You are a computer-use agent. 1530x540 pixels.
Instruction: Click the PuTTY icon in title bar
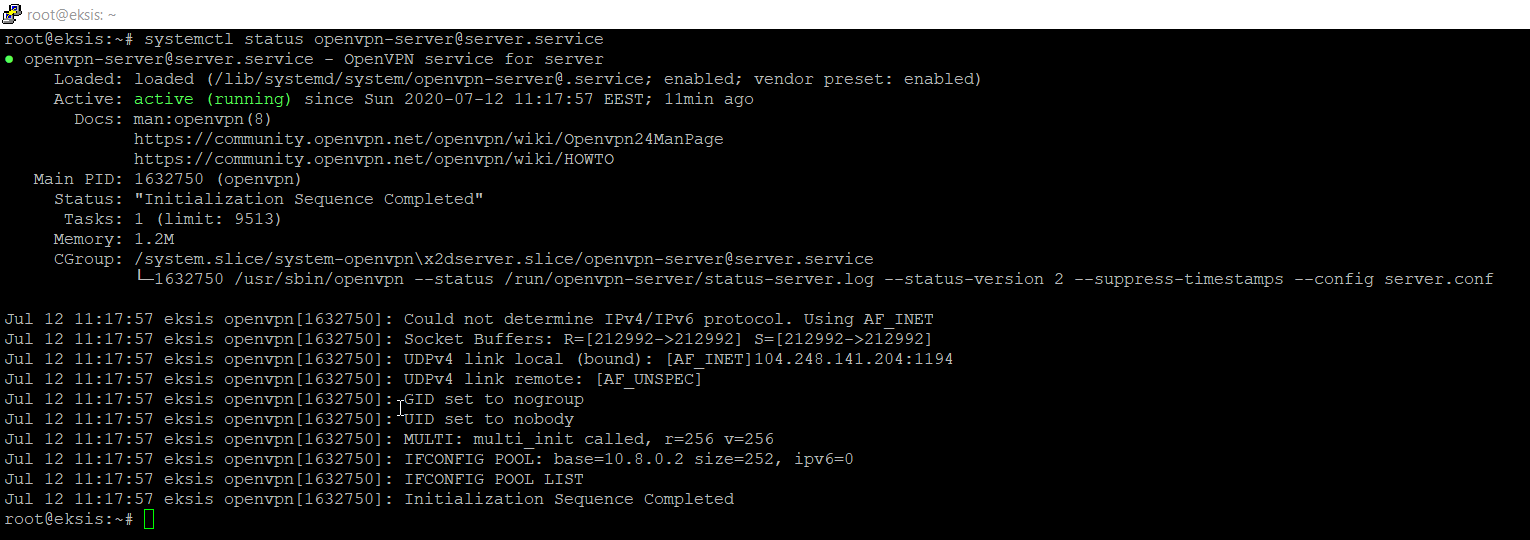[13, 14]
